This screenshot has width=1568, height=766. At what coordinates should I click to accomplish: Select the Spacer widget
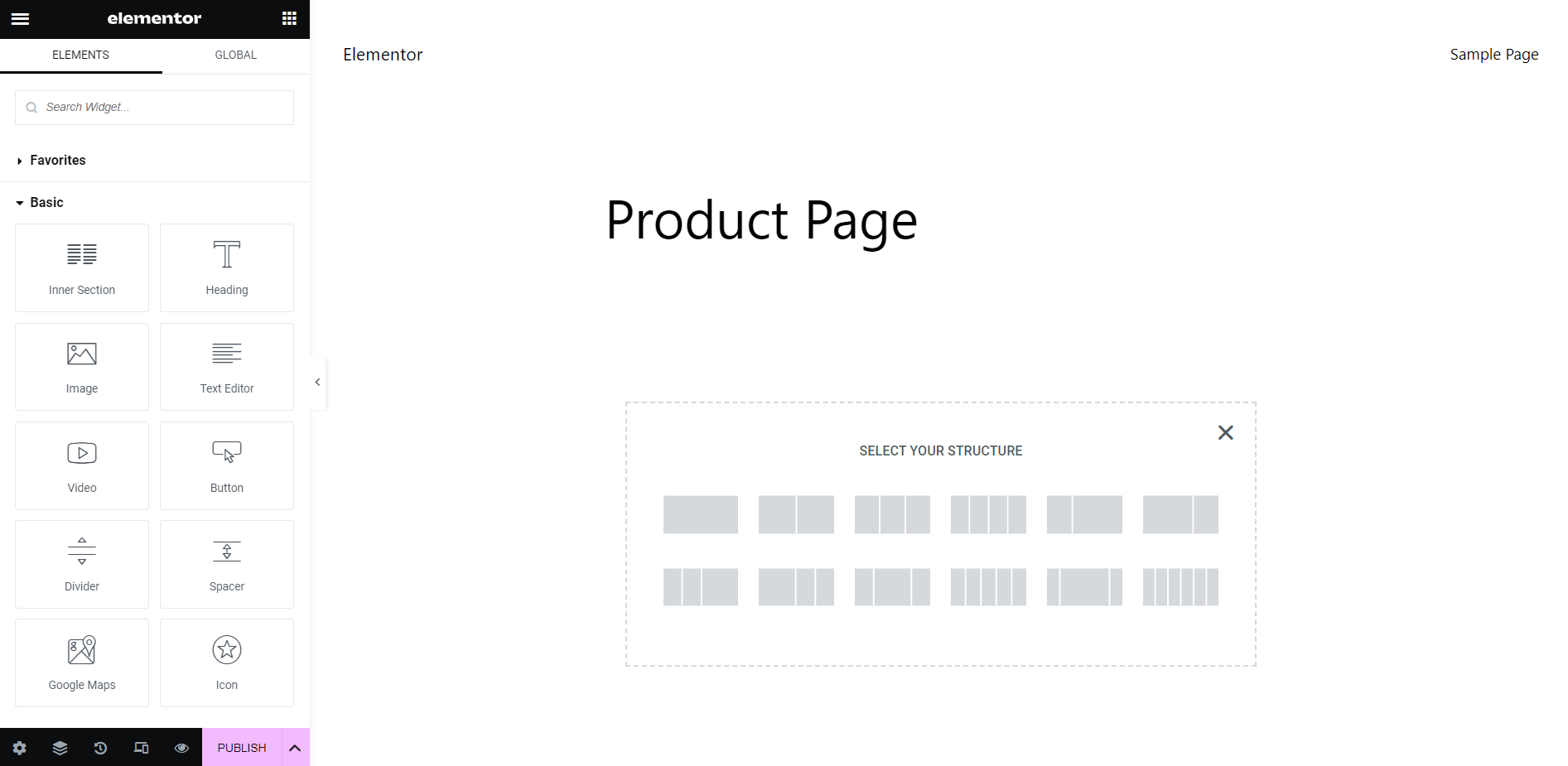[x=227, y=564]
